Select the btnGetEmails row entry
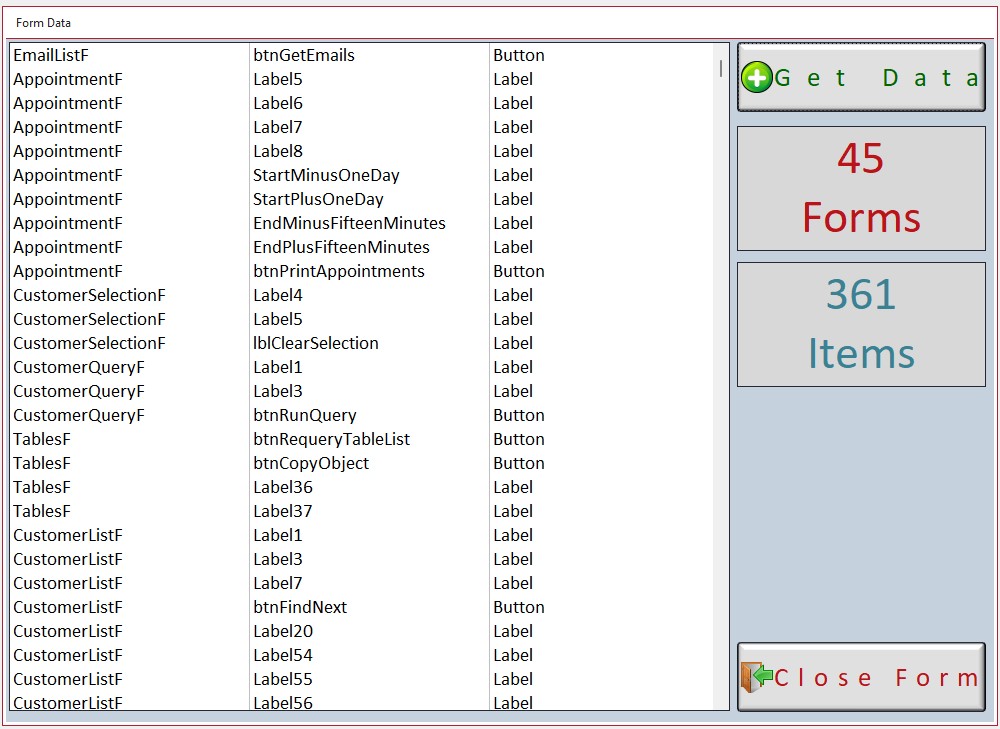The image size is (1000, 729). (304, 55)
